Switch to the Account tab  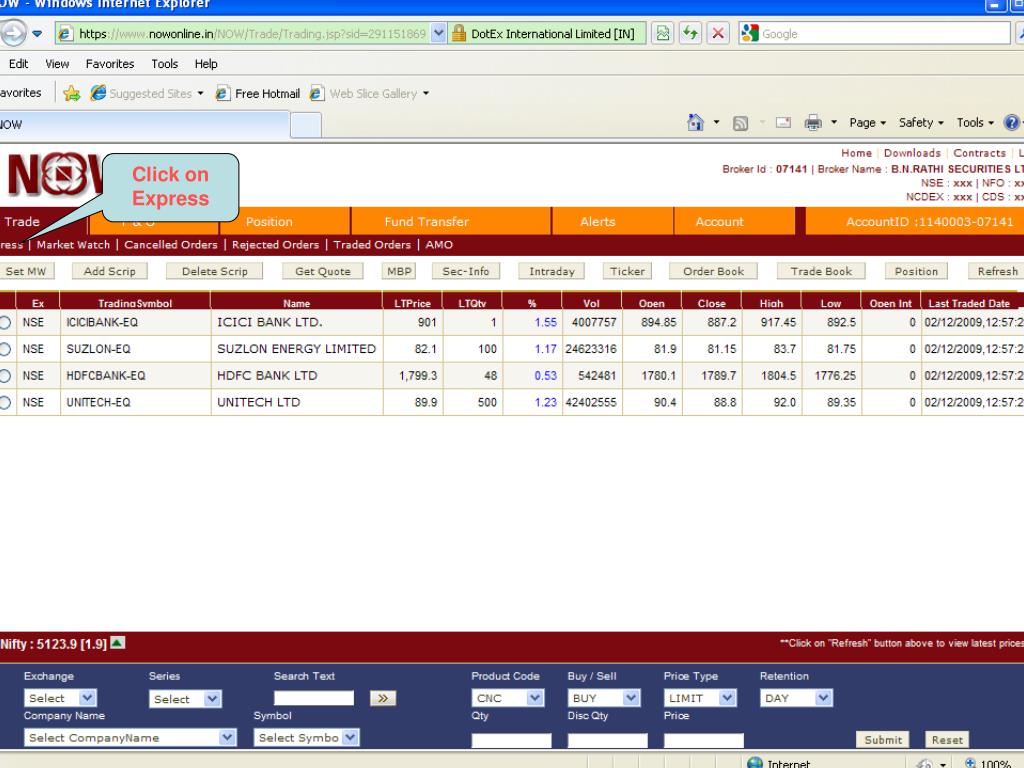pyautogui.click(x=735, y=221)
